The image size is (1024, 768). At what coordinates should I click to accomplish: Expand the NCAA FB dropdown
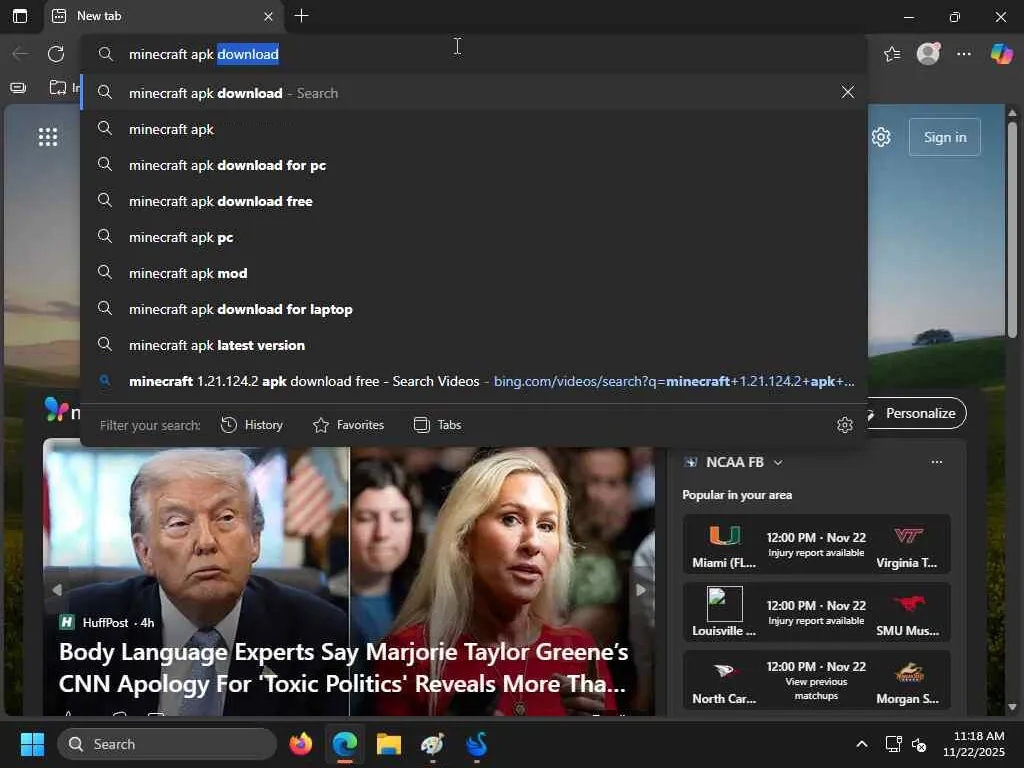(x=778, y=462)
